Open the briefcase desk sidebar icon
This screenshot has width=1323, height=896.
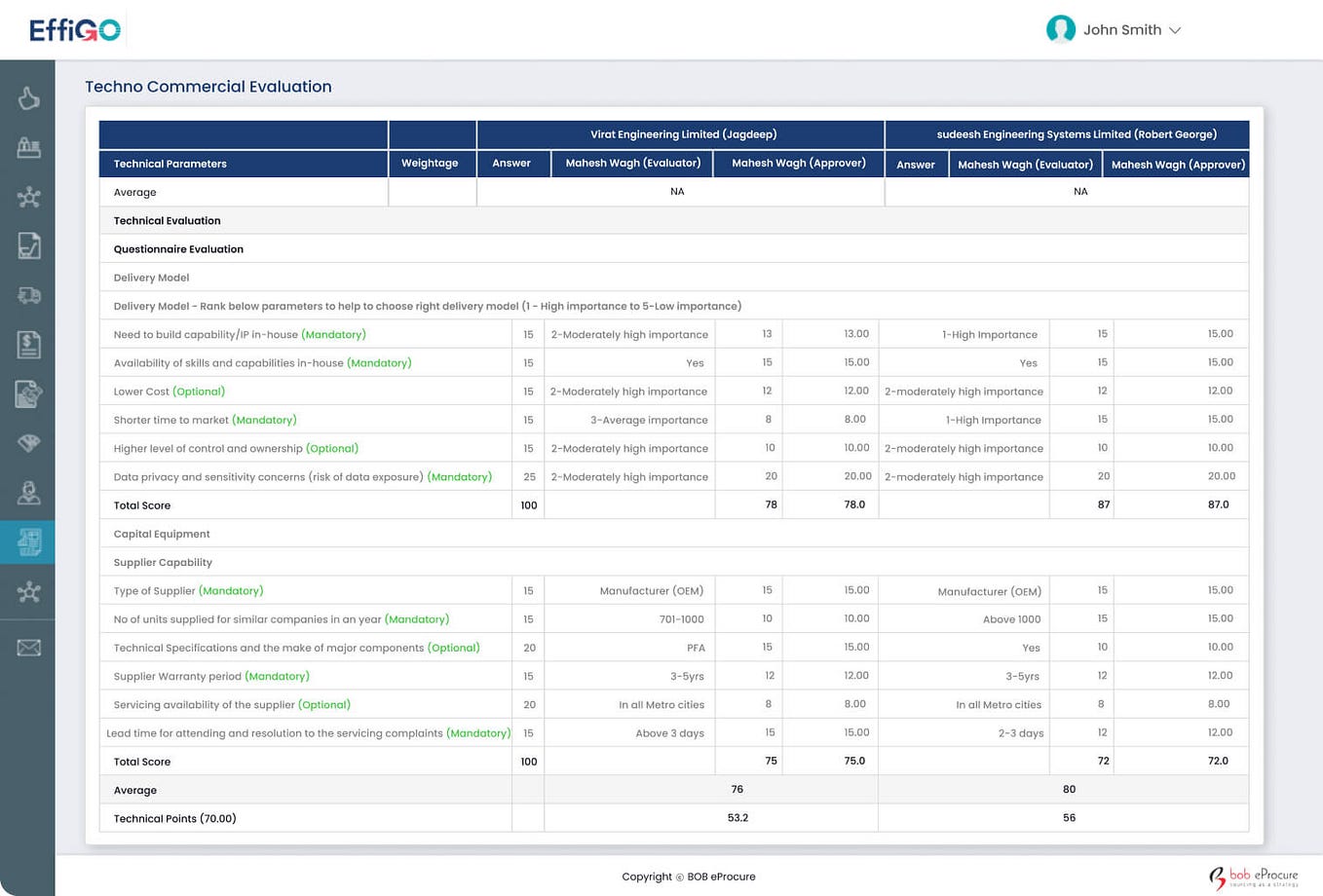point(28,148)
